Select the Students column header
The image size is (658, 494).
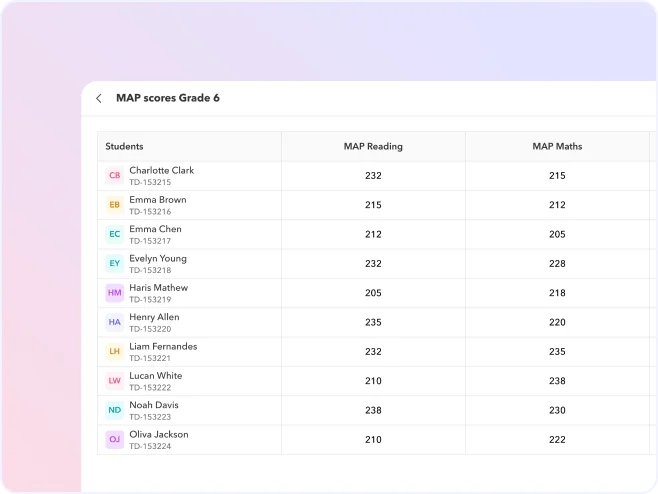coord(125,147)
